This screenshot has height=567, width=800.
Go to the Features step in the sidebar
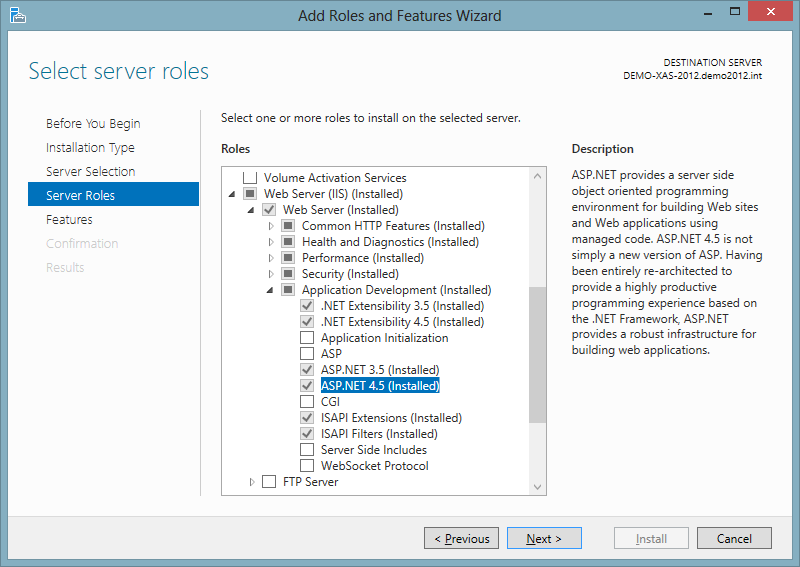coord(69,219)
